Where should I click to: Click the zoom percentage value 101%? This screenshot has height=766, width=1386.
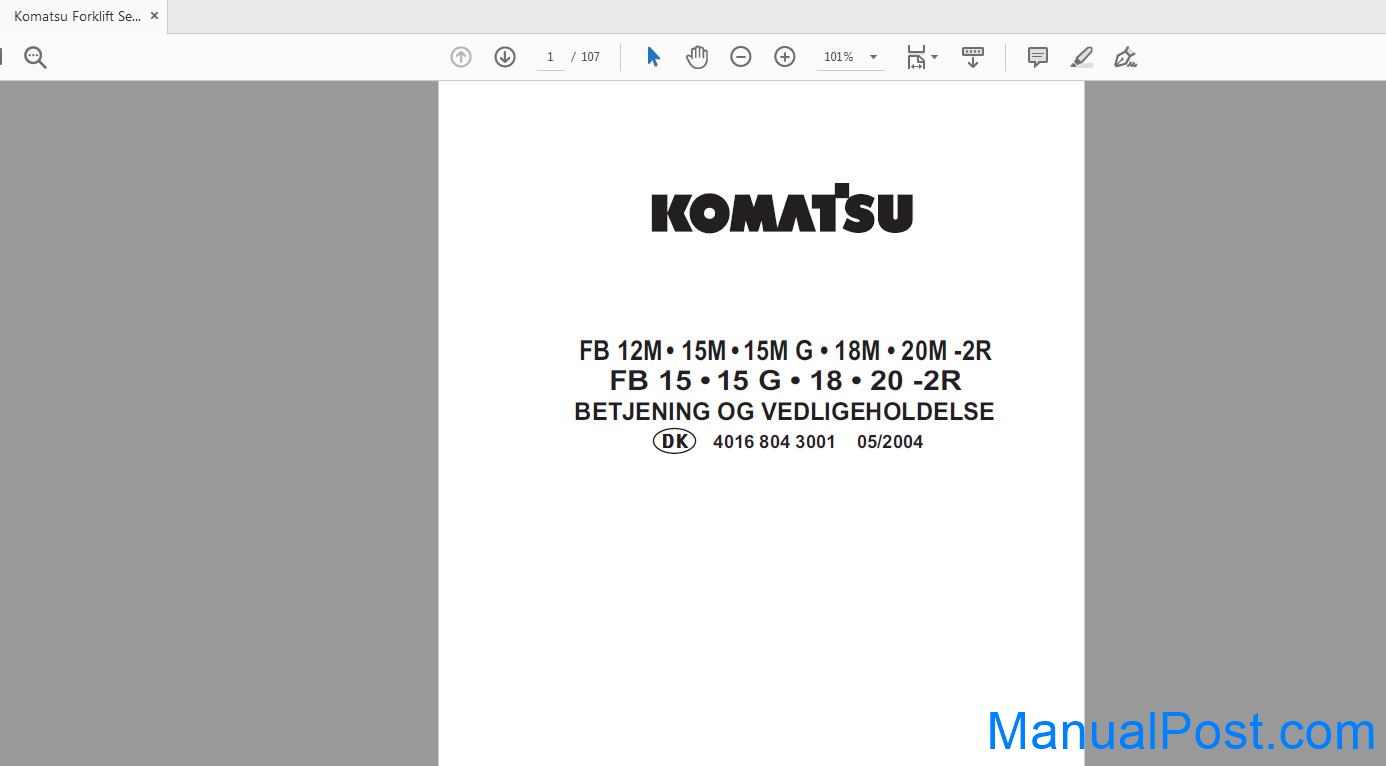point(838,57)
